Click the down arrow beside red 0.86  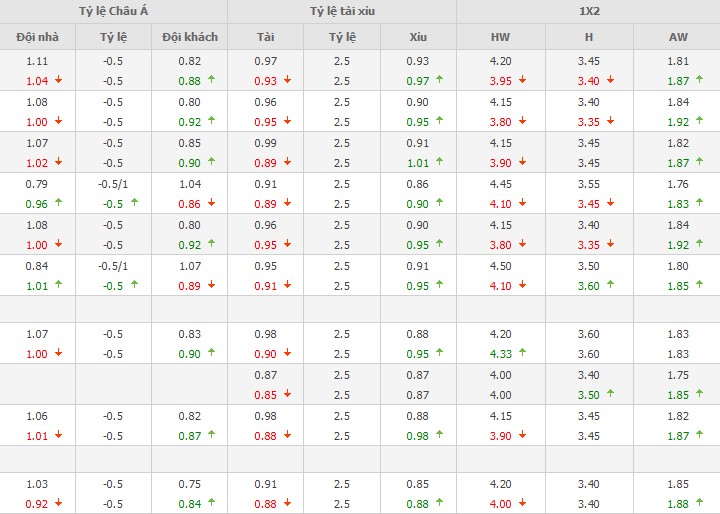(x=212, y=203)
